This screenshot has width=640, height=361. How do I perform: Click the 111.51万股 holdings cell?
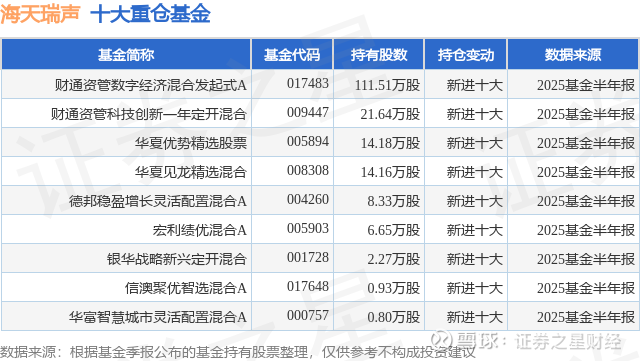pos(387,85)
